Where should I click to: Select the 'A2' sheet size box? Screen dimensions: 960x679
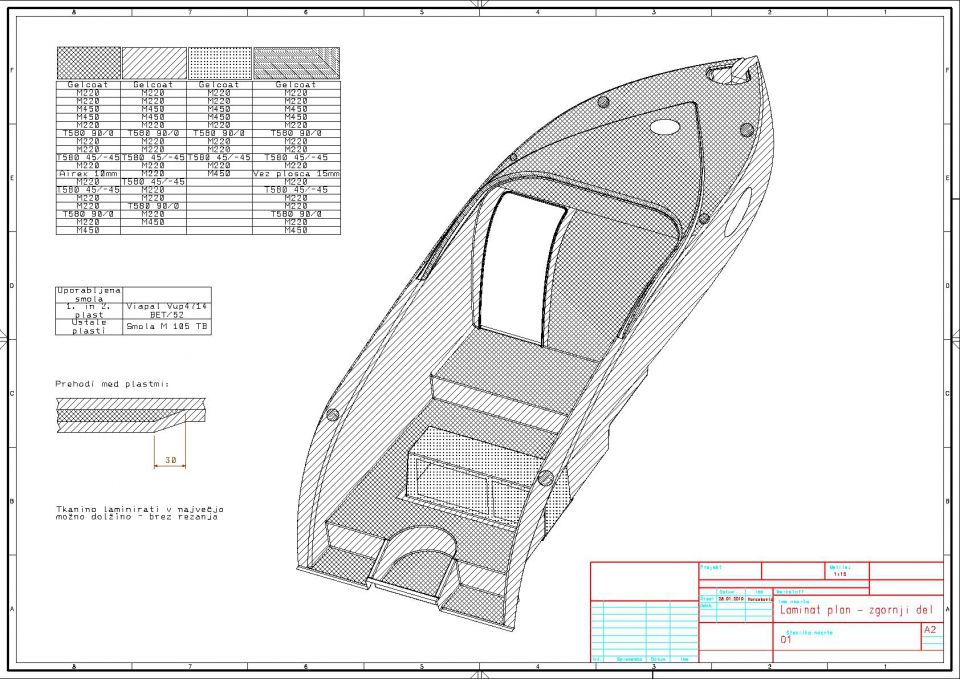(x=929, y=629)
